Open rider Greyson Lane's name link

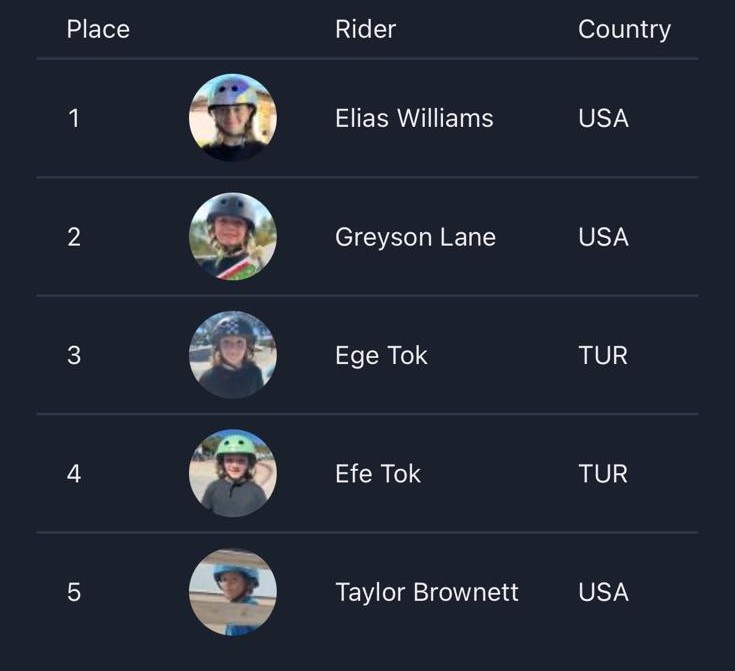point(415,237)
